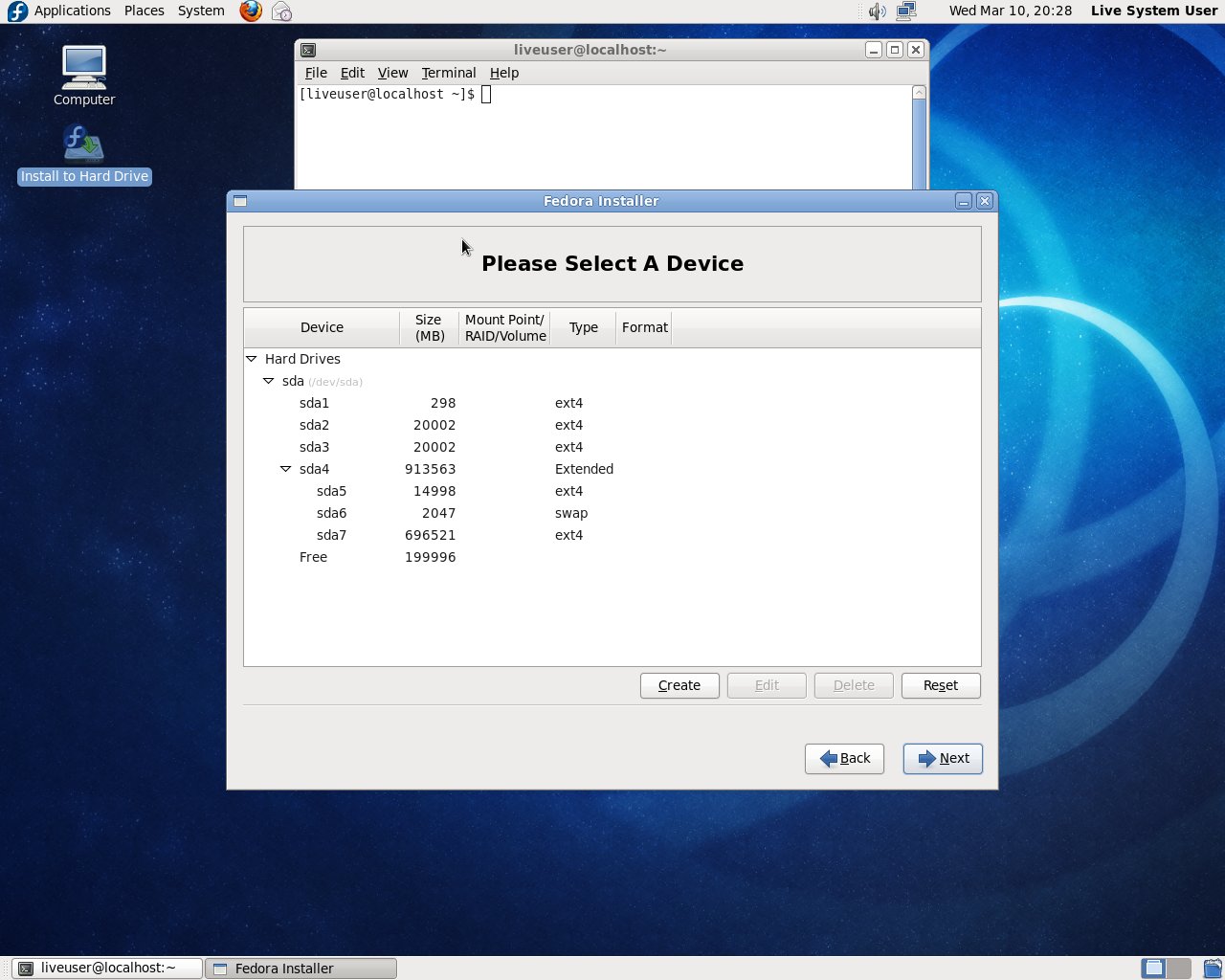Click the Next button

point(943,758)
